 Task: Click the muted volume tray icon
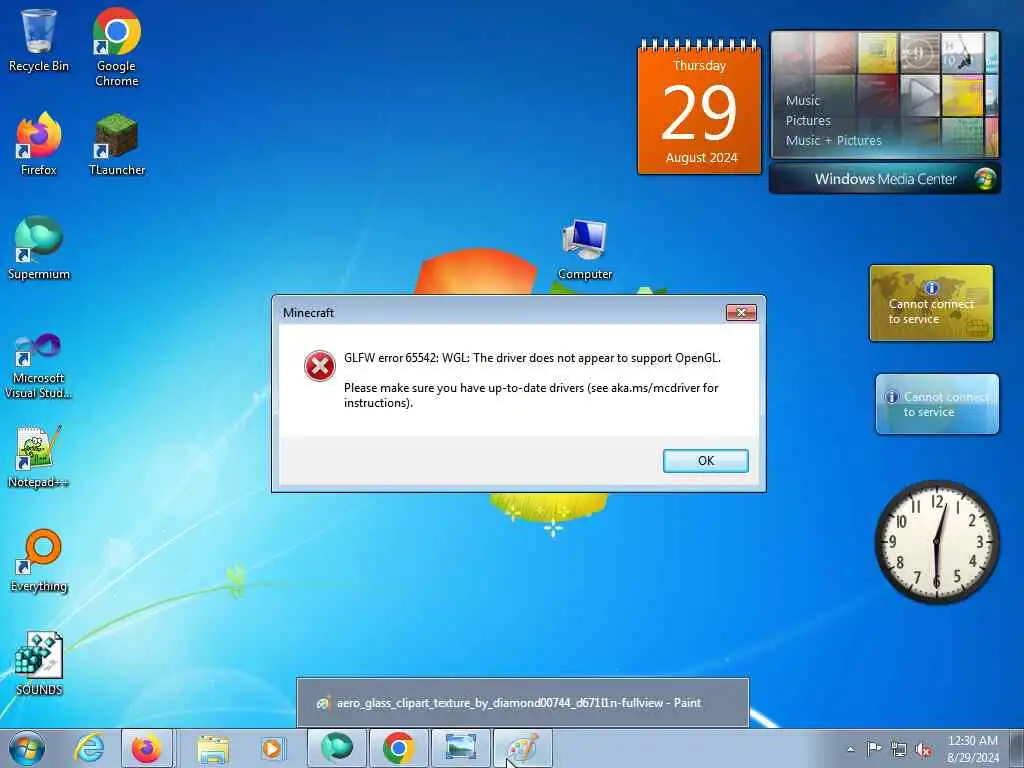coord(923,749)
